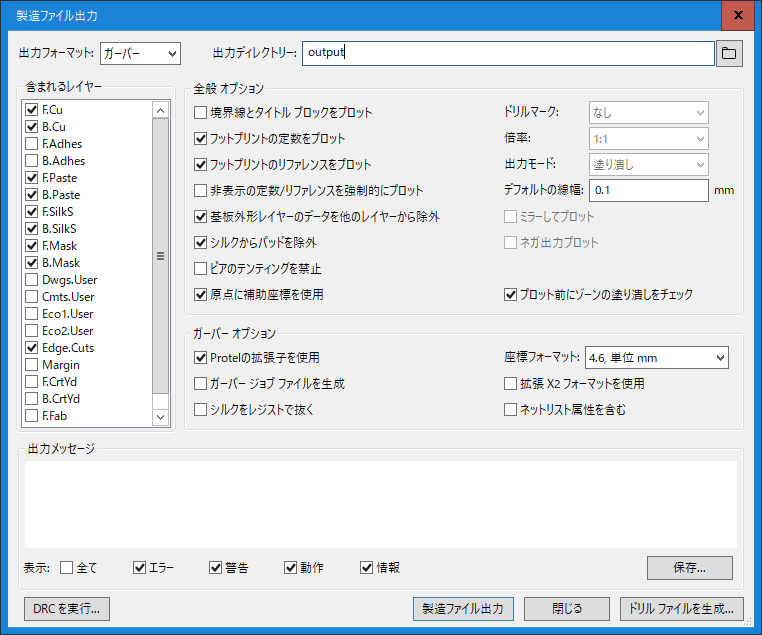762x635 pixels.
Task: Toggle フットプリントのリファレンスをプロット checkbox
Action: [200, 165]
